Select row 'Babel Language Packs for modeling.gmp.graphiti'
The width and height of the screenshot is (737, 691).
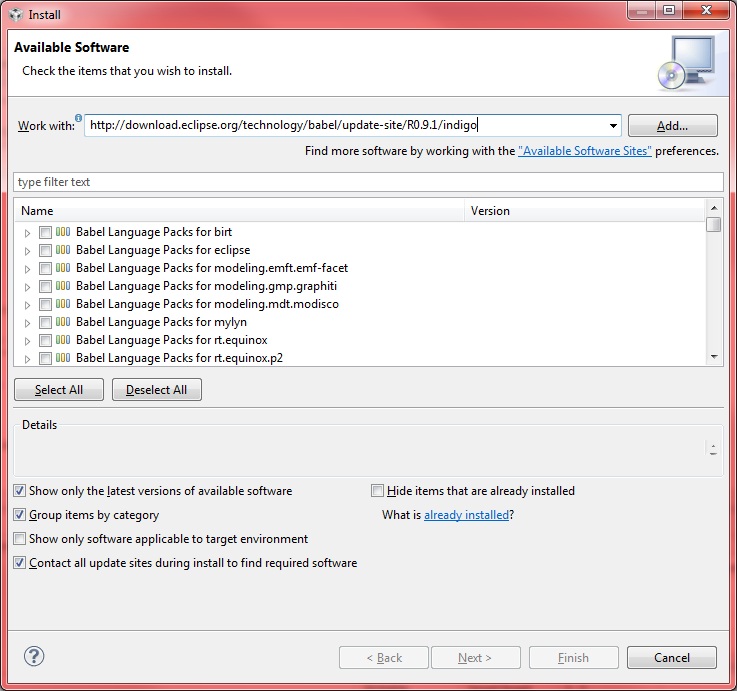[x=206, y=286]
